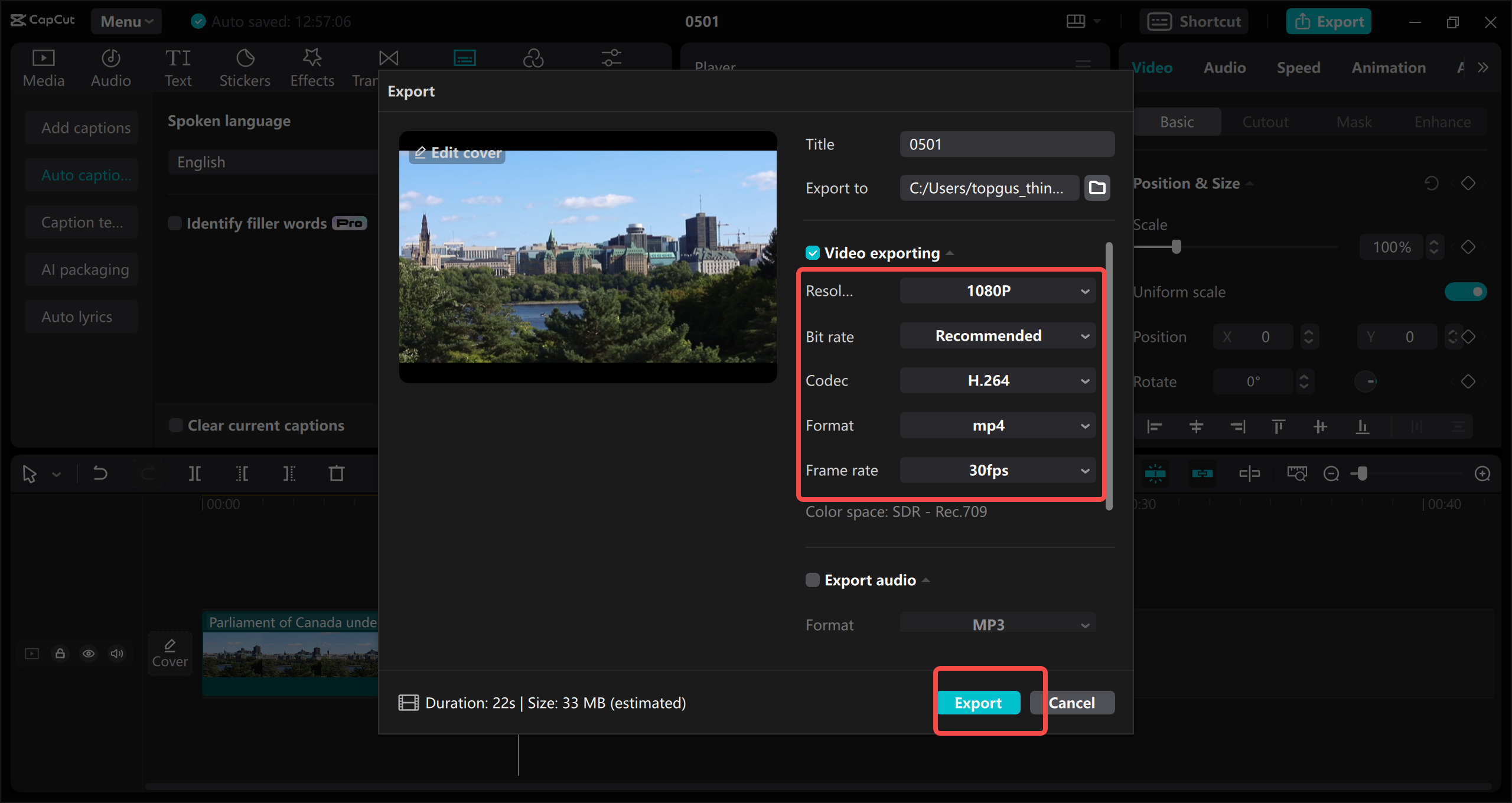Click the Export button to render the video
Screen dimensions: 1512x803
978,702
